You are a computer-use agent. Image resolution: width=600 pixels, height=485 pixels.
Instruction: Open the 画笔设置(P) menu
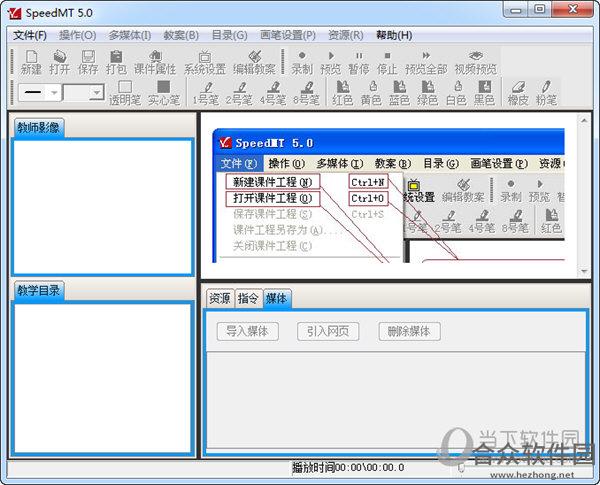tap(288, 36)
